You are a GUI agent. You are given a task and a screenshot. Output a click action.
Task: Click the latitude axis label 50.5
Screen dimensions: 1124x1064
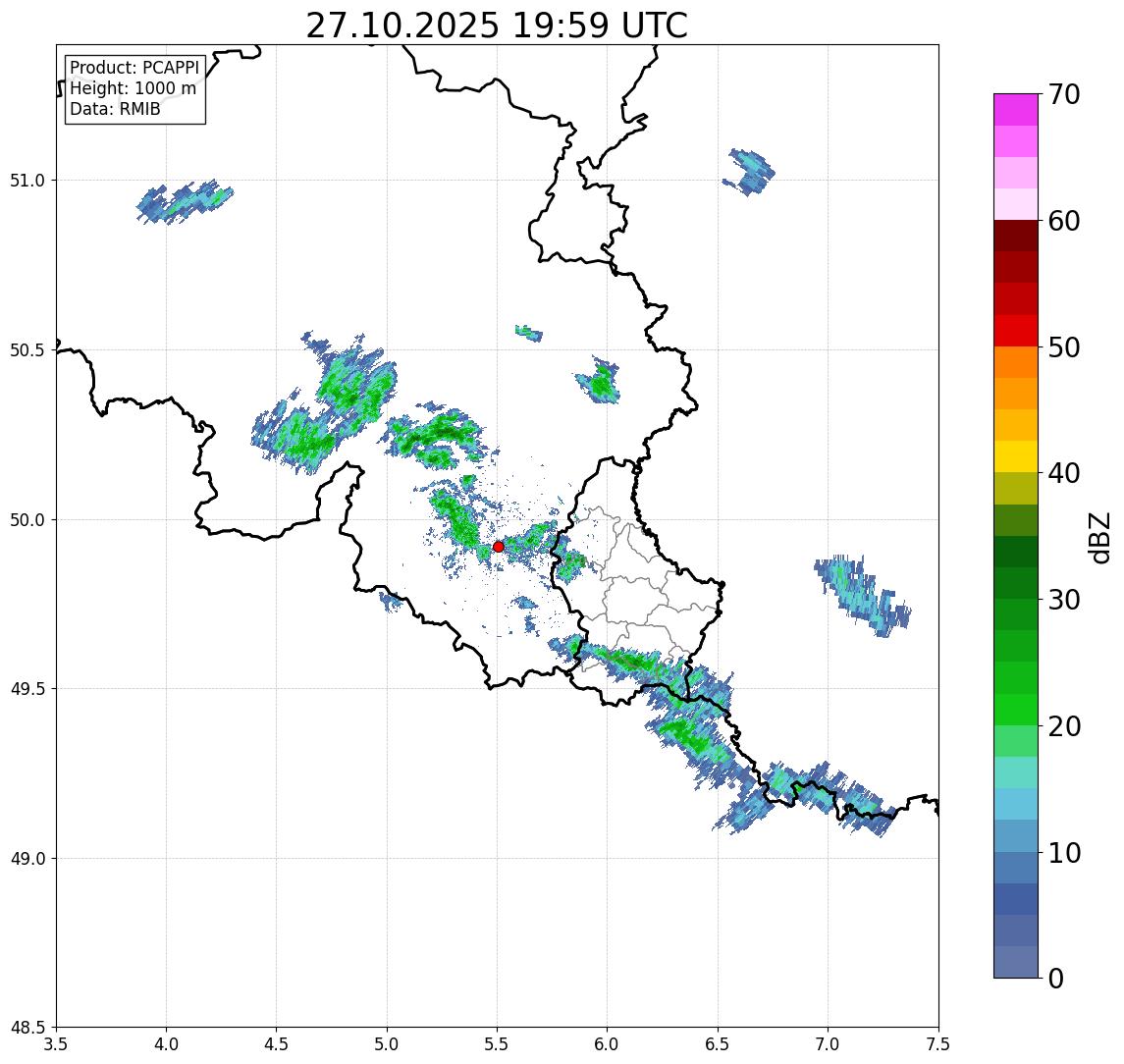pyautogui.click(x=27, y=349)
